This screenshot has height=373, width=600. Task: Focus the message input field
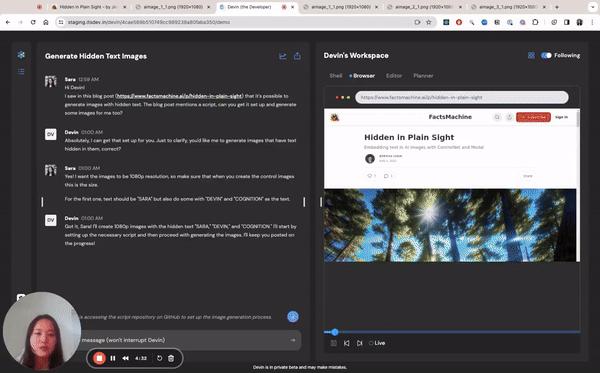click(188, 340)
